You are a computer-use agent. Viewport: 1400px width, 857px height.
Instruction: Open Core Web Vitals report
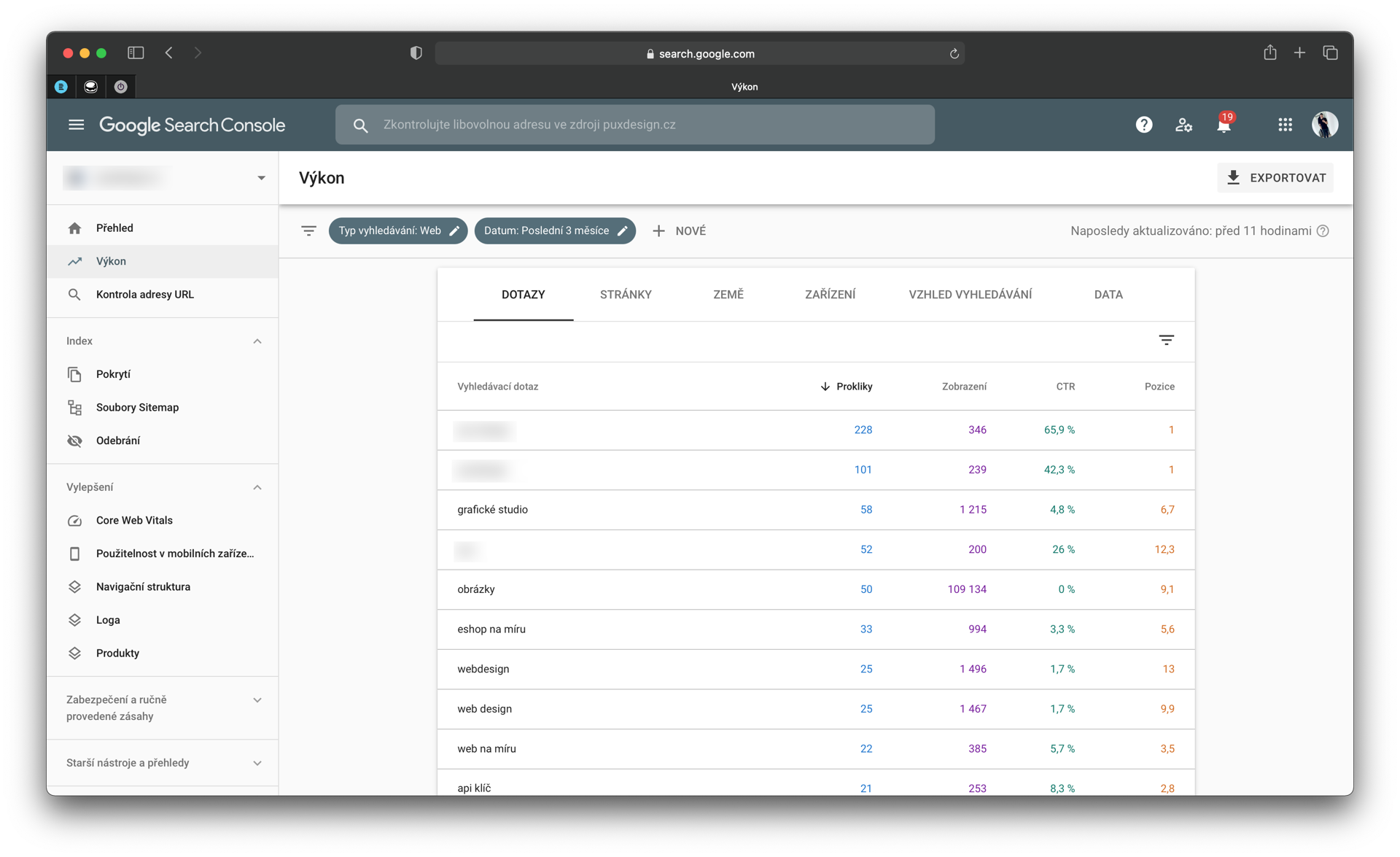[134, 520]
